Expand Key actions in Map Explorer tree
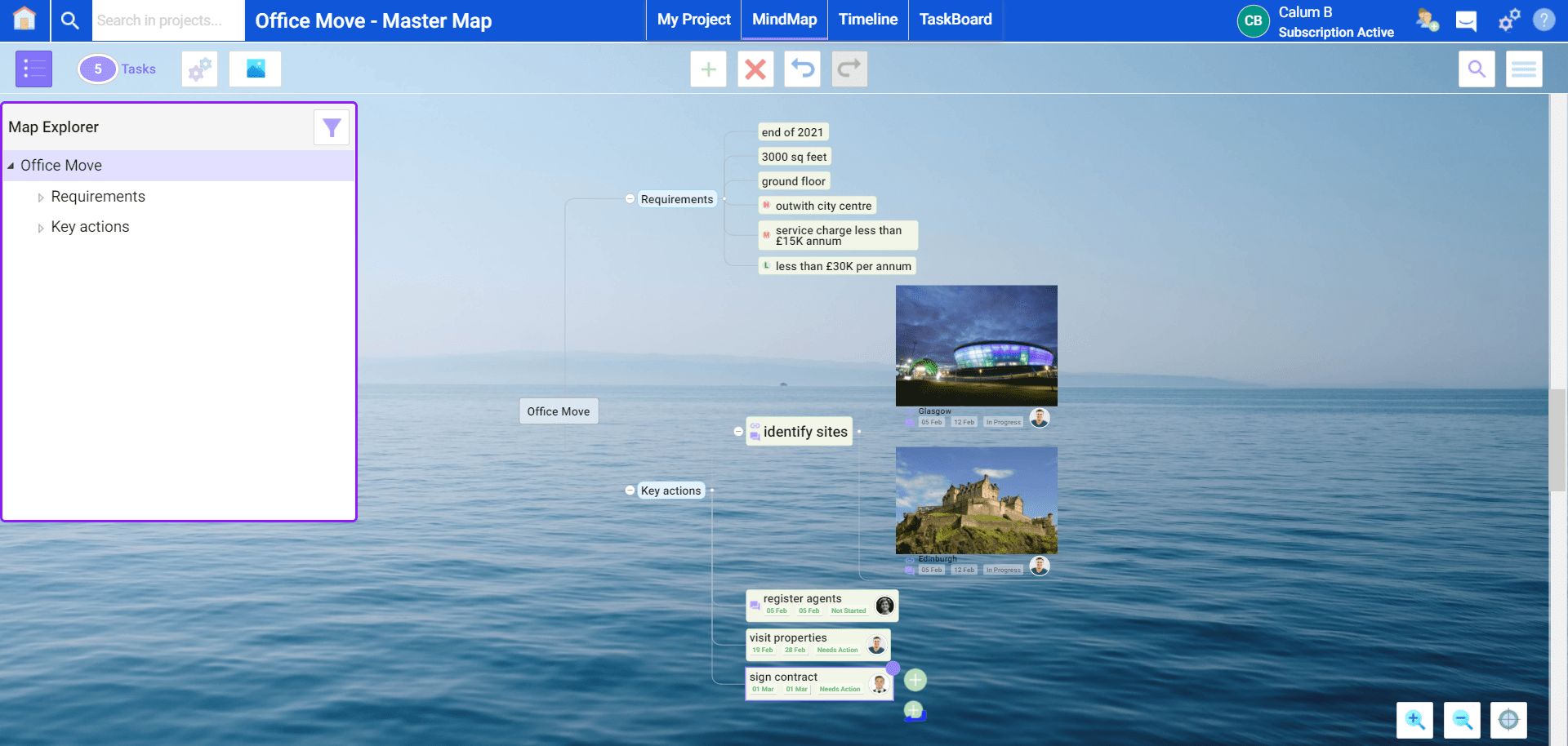The height and width of the screenshot is (746, 1568). tap(42, 227)
